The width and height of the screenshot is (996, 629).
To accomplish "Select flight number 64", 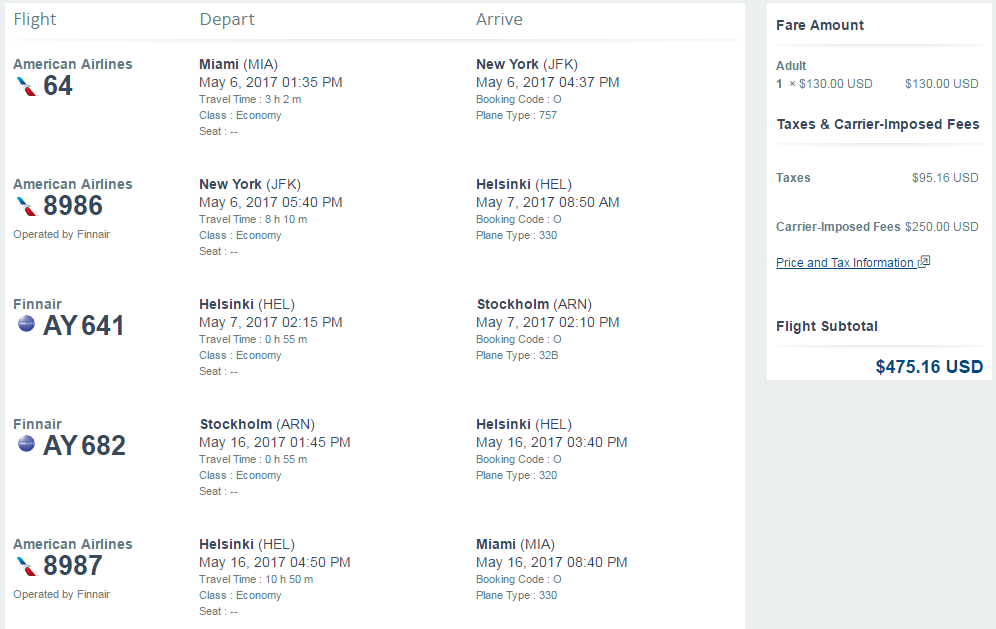I will click(x=58, y=86).
